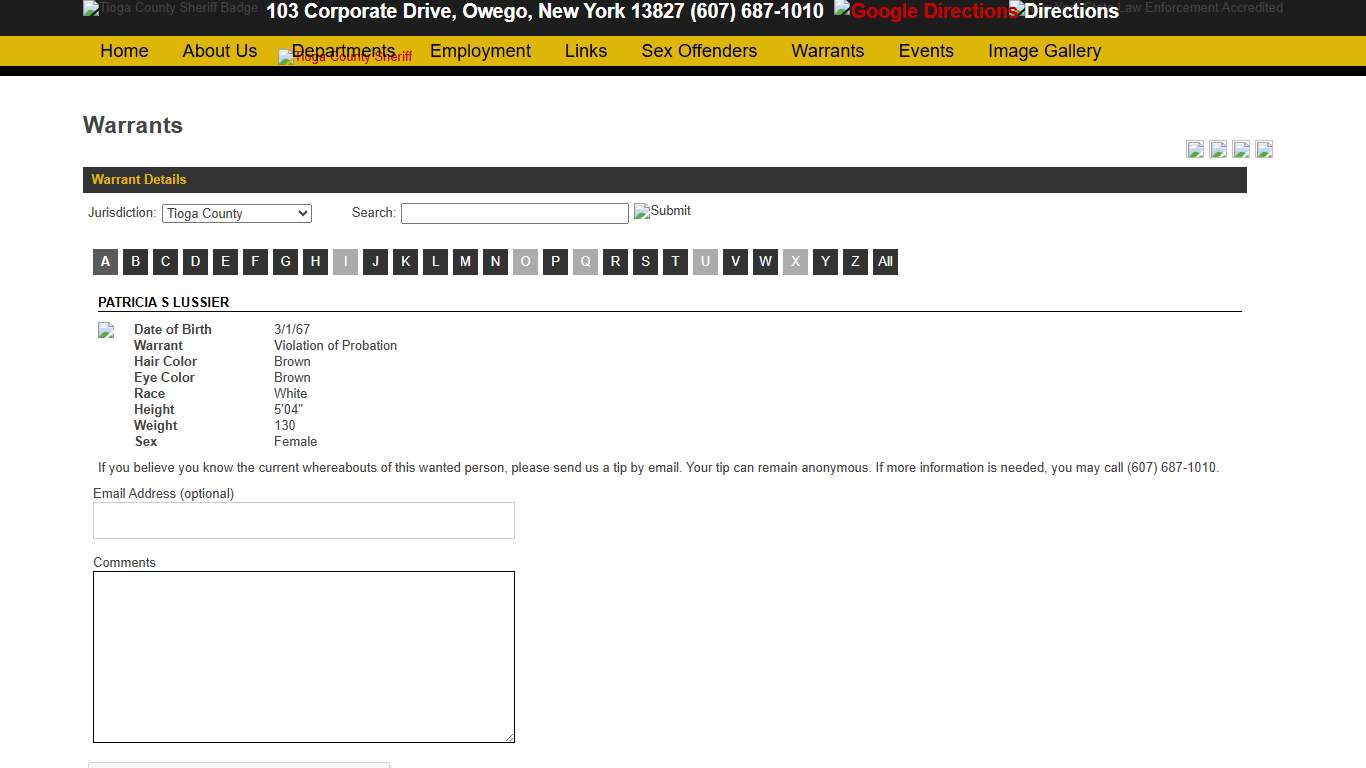This screenshot has height=768, width=1366.
Task: Open the Warrants navigation menu item
Action: click(x=827, y=51)
